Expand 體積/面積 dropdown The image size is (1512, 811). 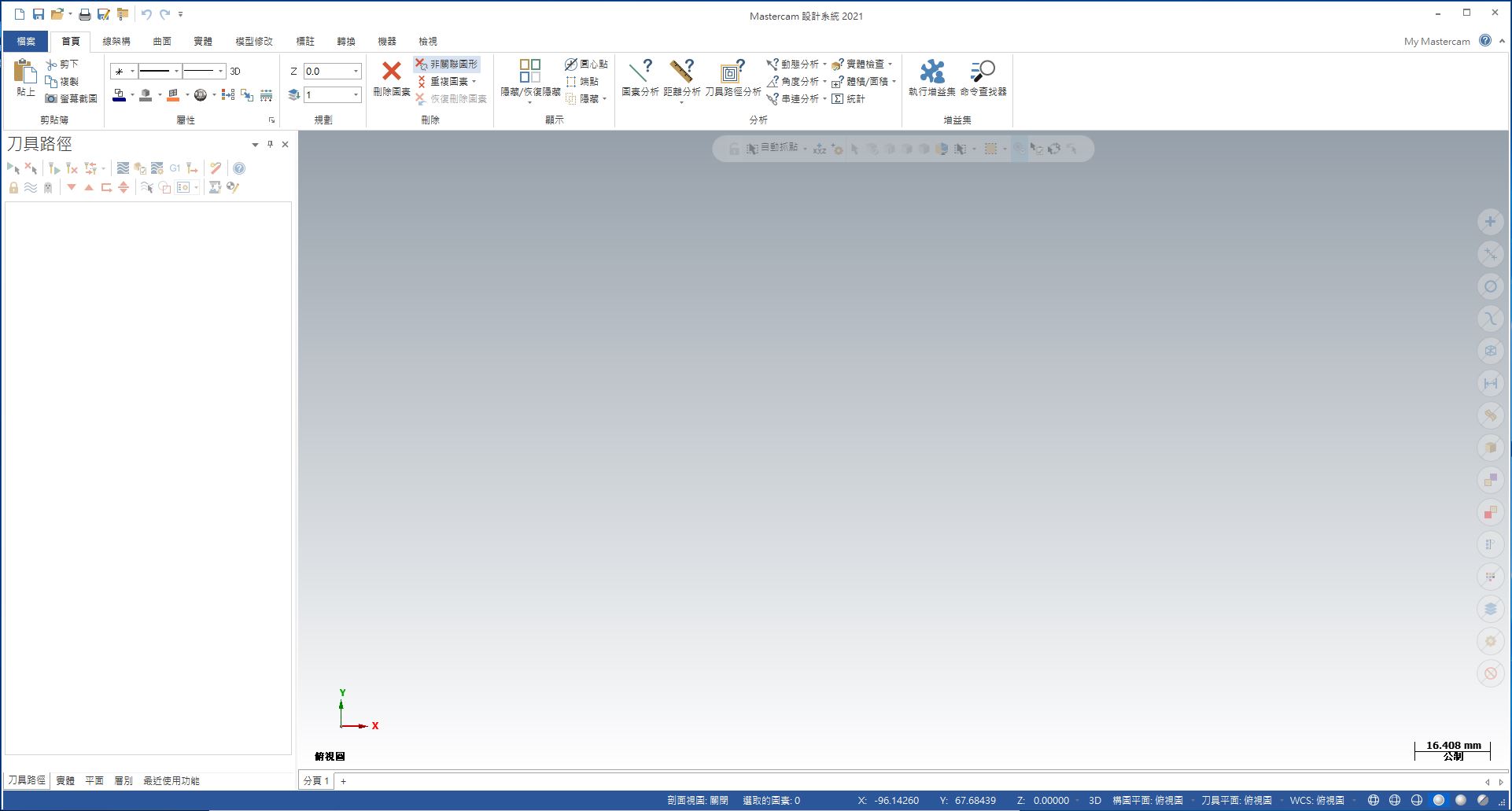coord(894,82)
